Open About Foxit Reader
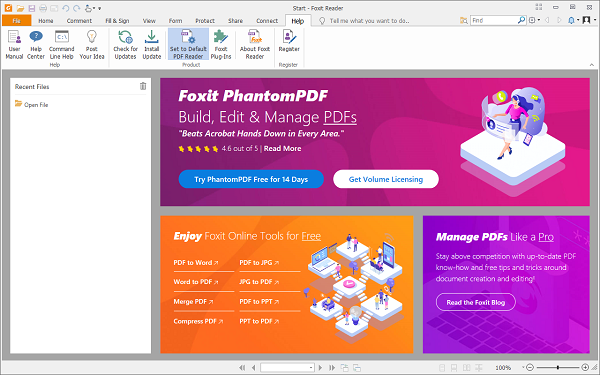The image size is (600, 375). coord(255,45)
